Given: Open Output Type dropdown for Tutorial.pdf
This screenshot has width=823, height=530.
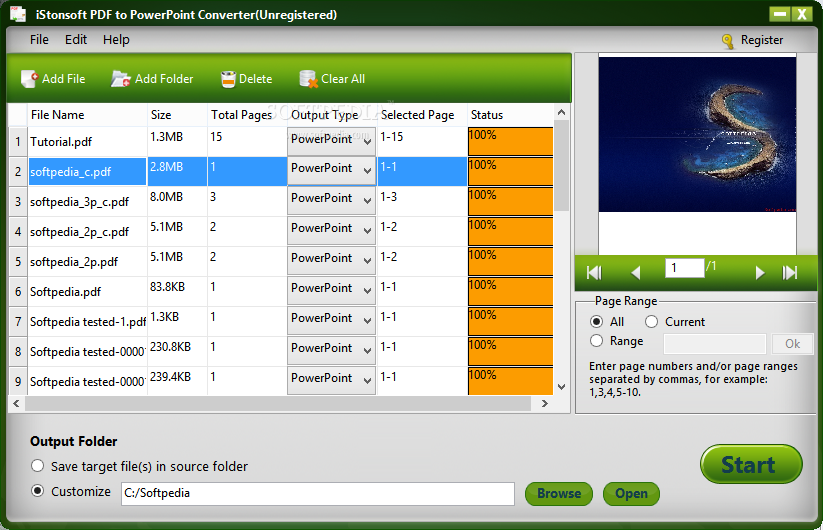Looking at the screenshot, I should pos(331,141).
